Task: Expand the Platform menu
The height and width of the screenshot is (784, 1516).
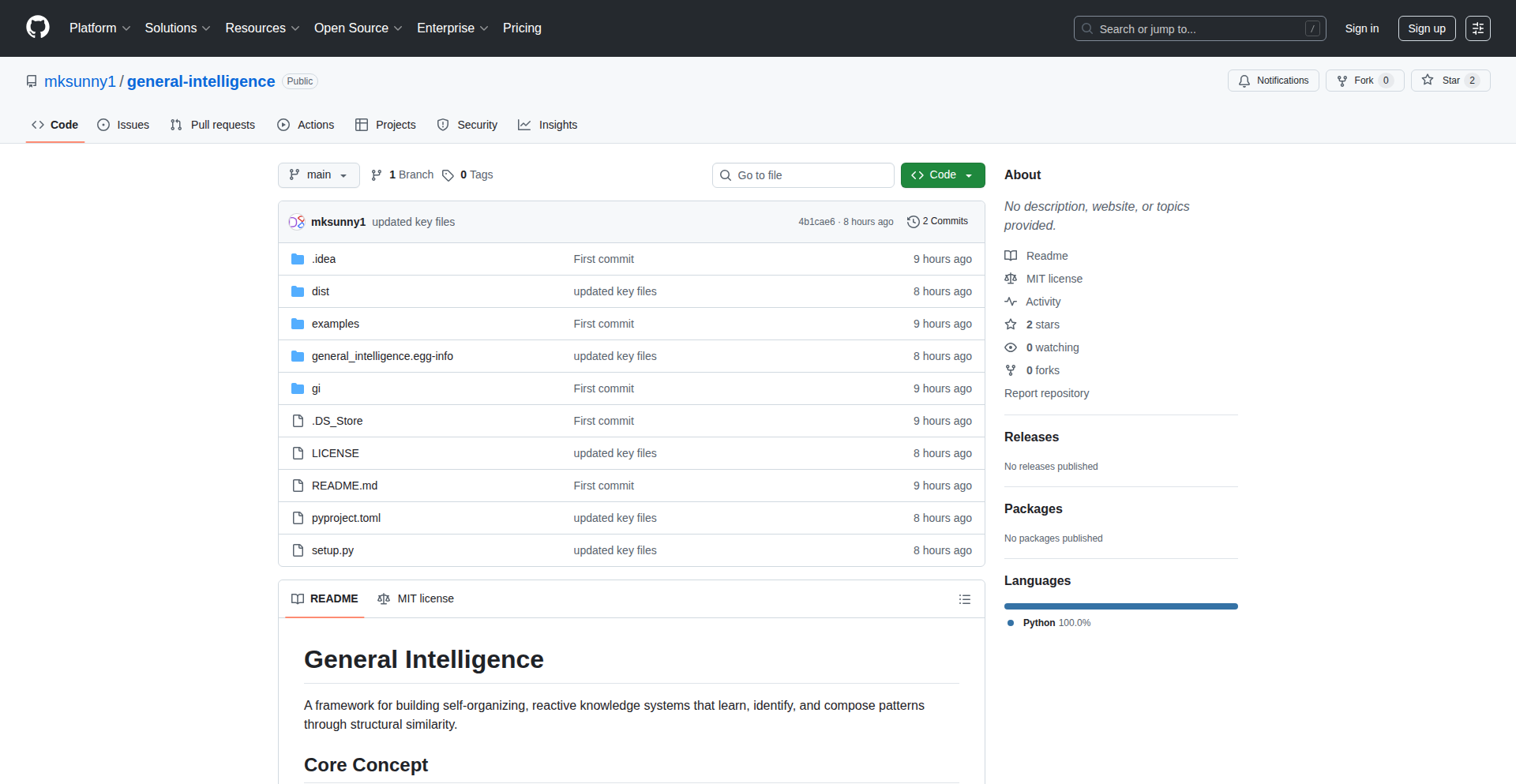Action: click(99, 28)
